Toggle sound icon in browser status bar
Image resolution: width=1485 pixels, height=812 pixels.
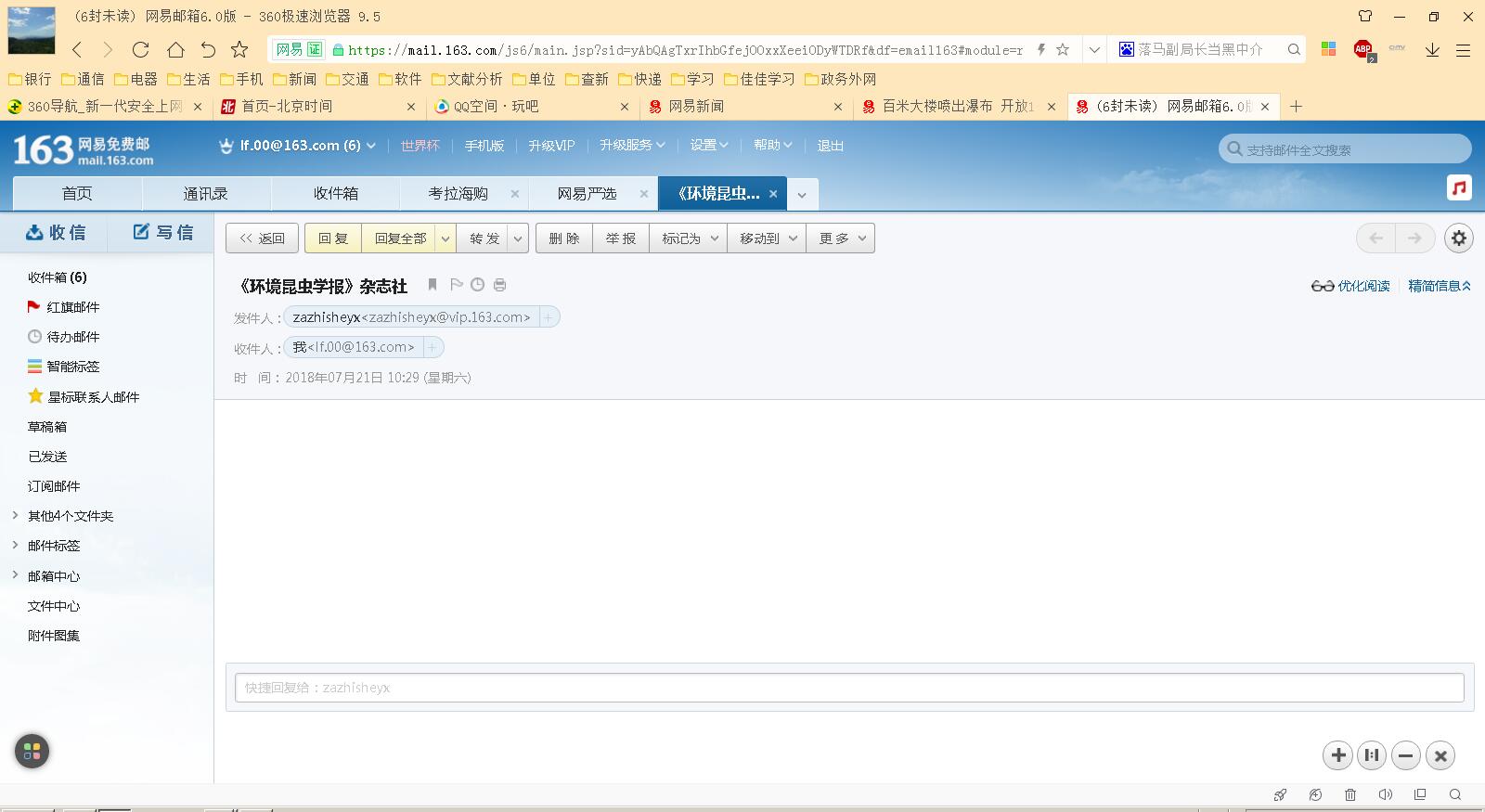(x=1385, y=794)
